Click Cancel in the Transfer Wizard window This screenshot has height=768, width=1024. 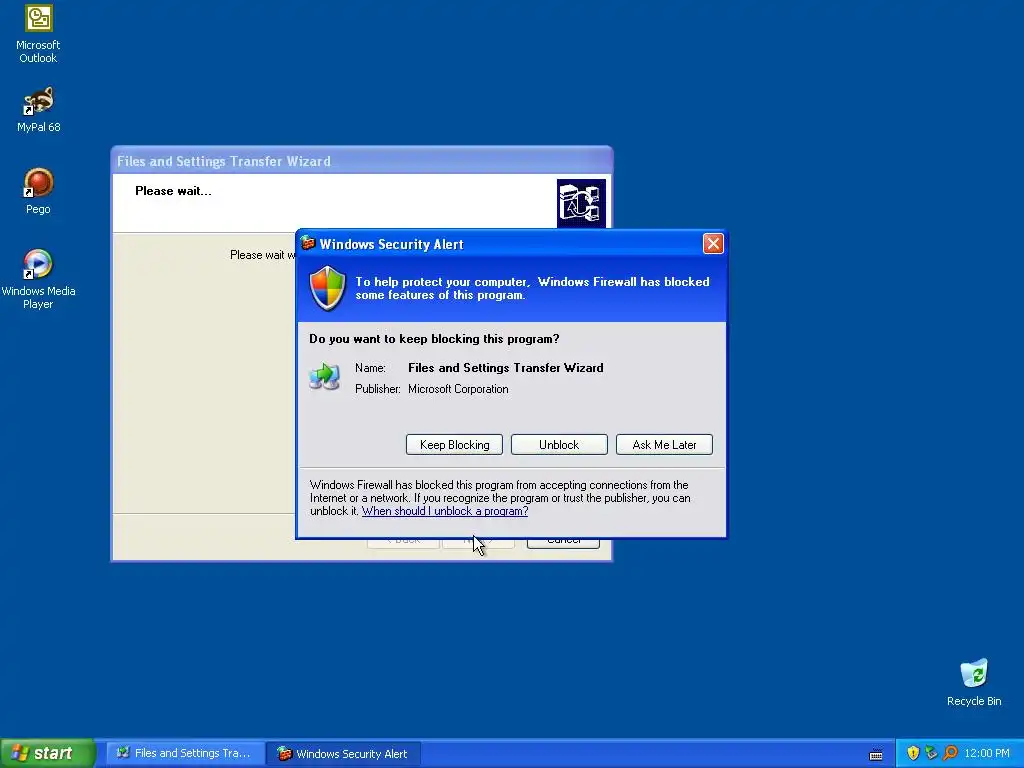click(x=564, y=541)
